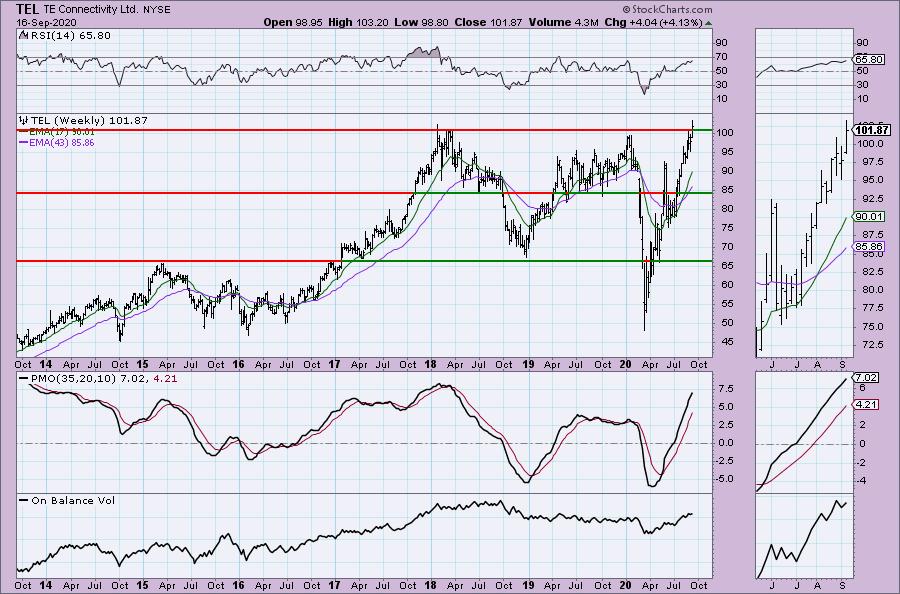
Task: Click the 90.01 EMA price tag
Action: (869, 216)
